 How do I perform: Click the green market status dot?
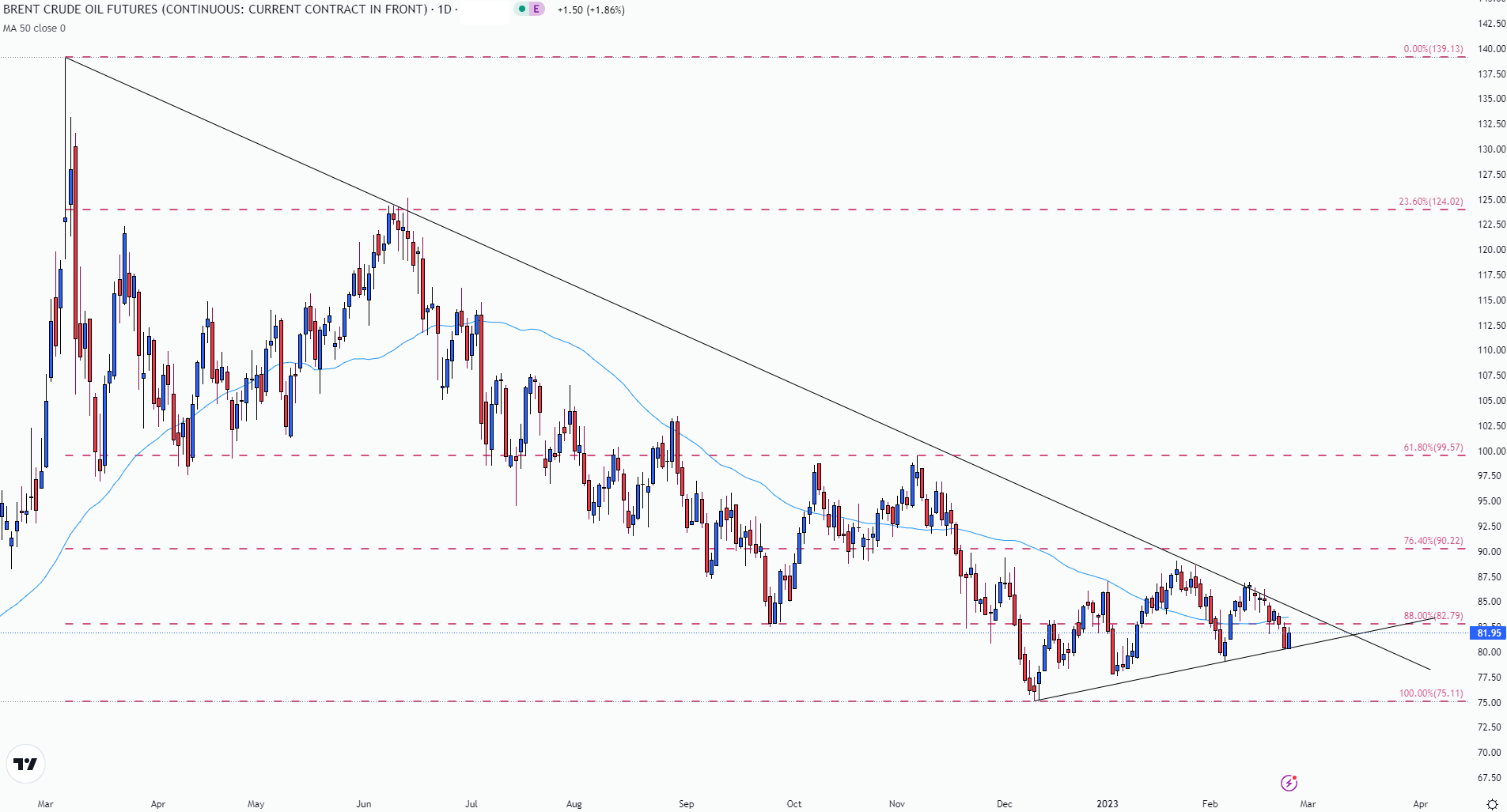coord(522,9)
